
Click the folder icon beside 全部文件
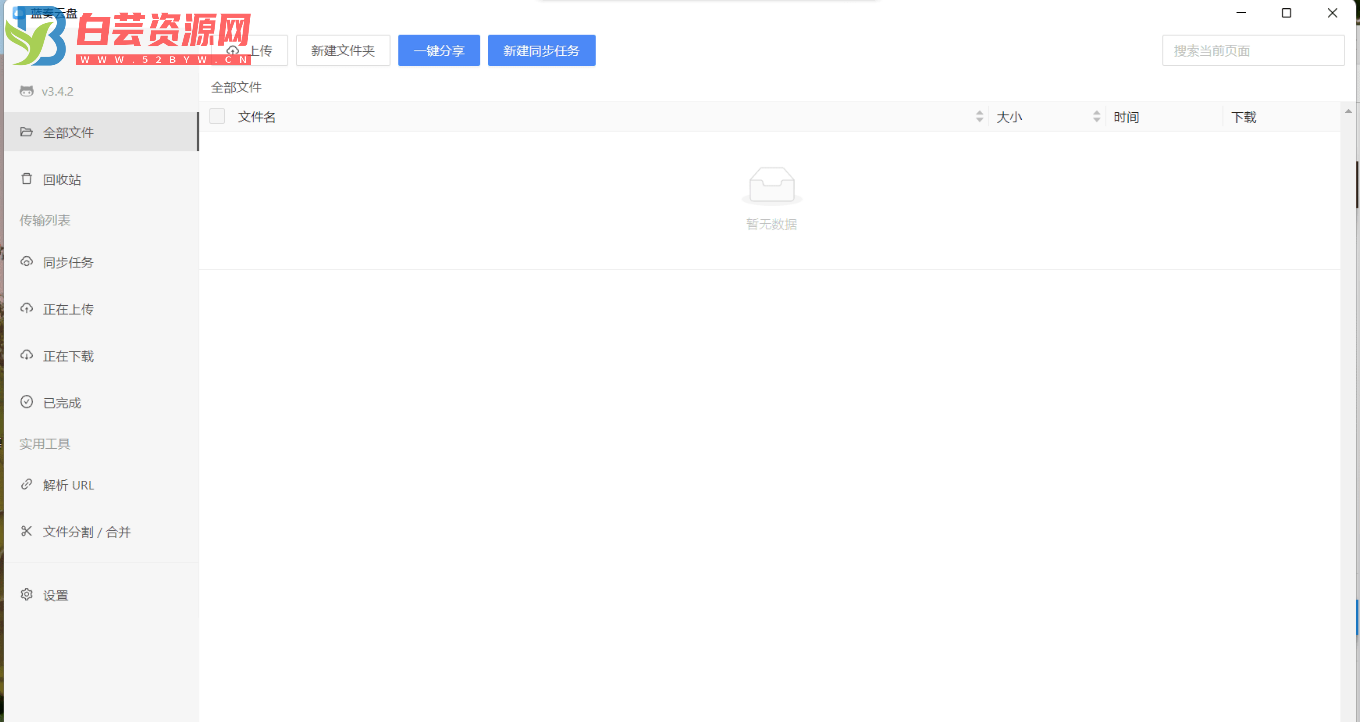27,132
